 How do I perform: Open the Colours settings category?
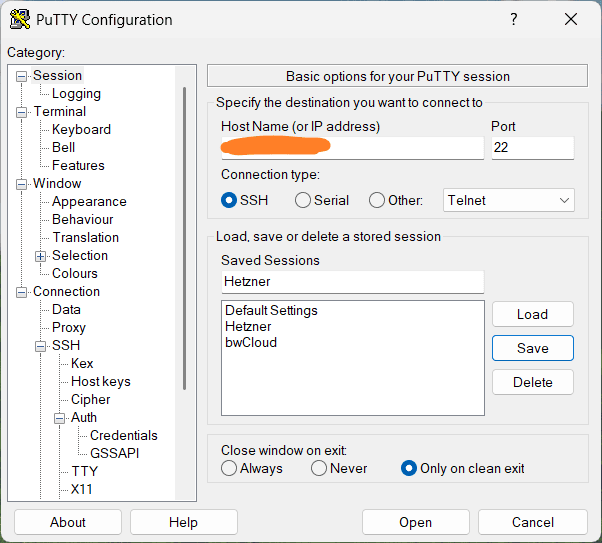tap(75, 273)
